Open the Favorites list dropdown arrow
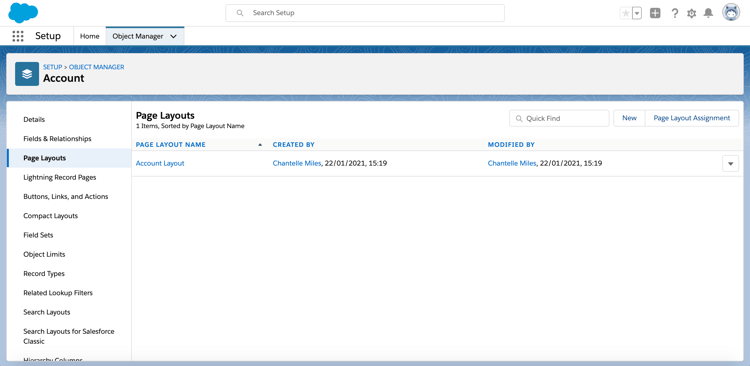750x366 pixels. (637, 13)
